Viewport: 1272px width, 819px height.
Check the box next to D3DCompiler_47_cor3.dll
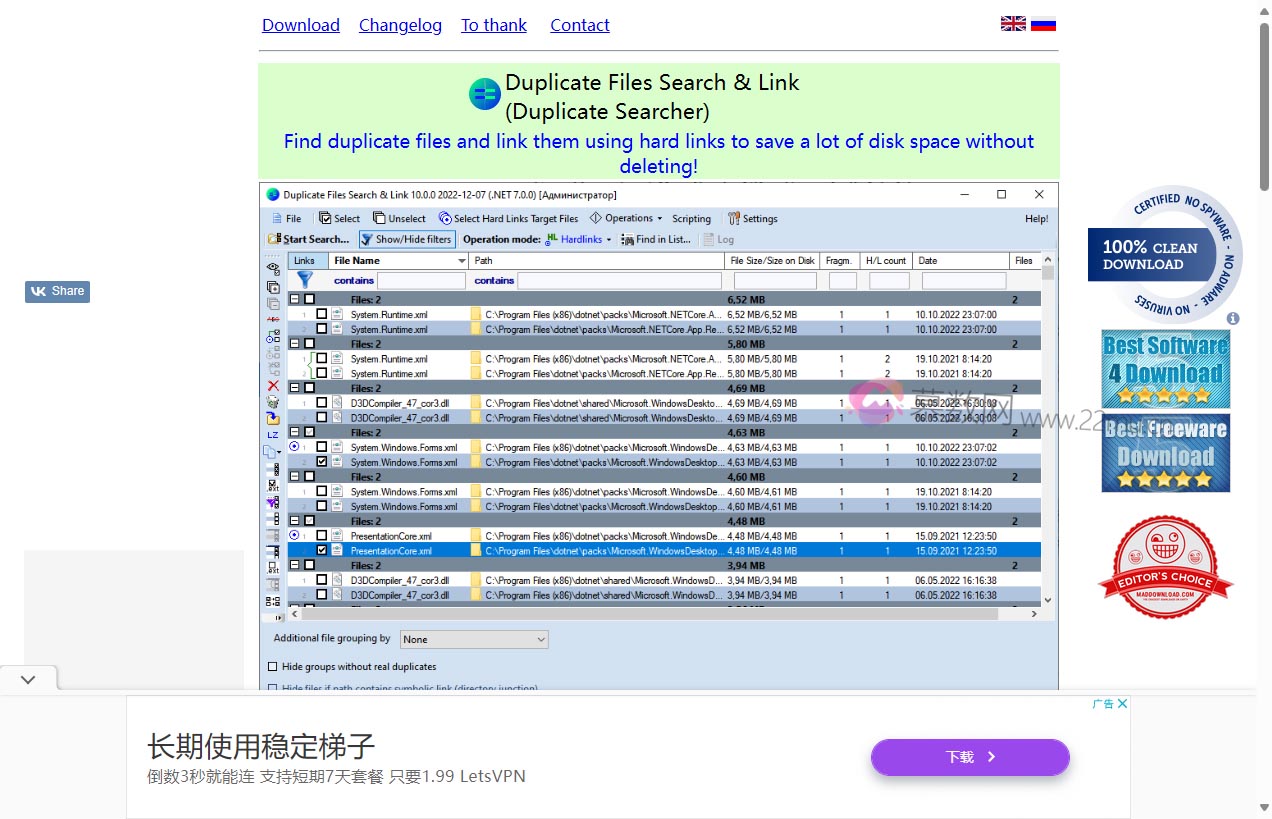click(321, 402)
